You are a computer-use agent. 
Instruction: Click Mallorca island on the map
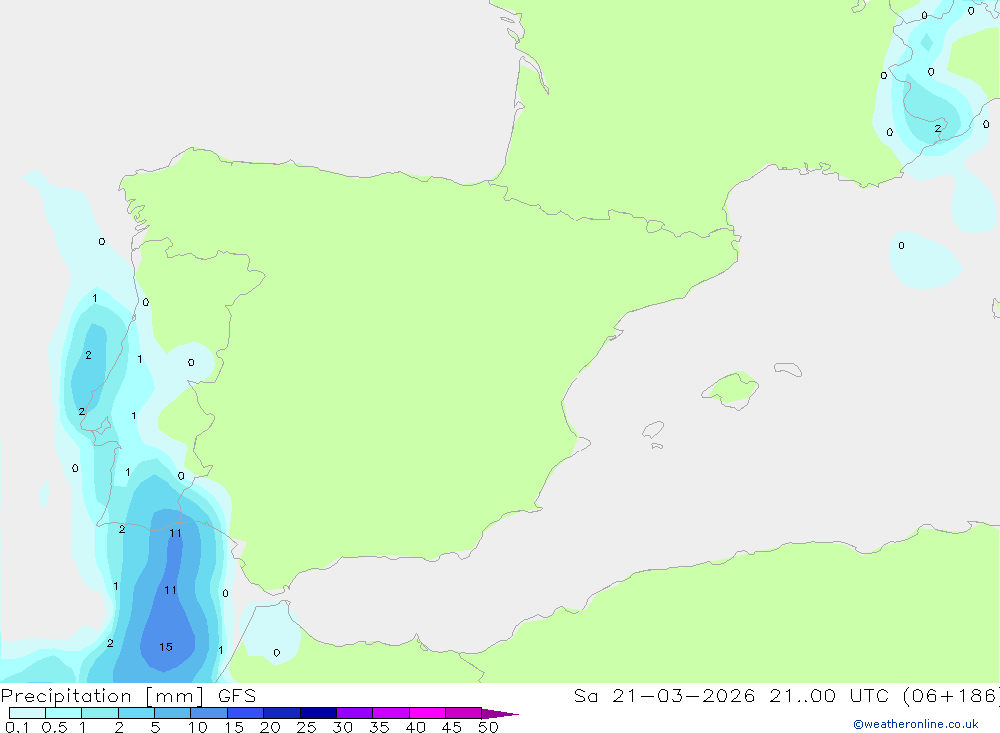(x=731, y=389)
